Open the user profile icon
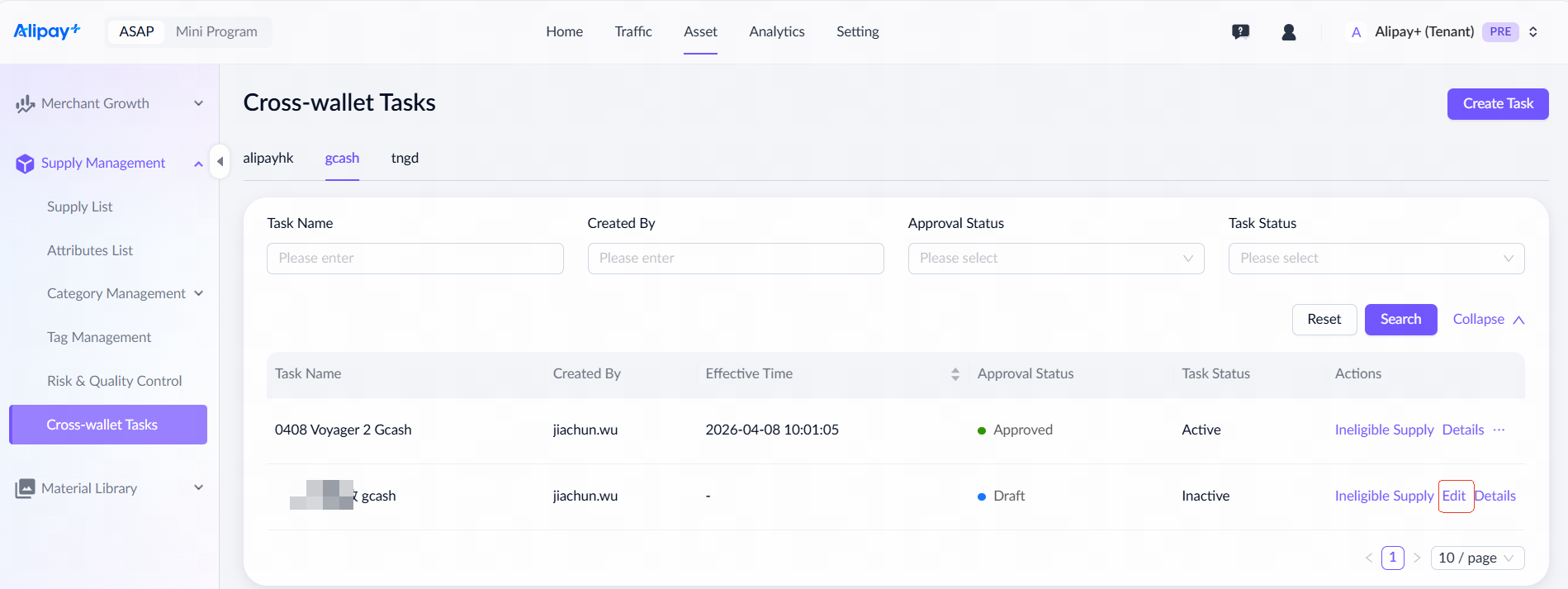This screenshot has height=589, width=1568. click(1288, 32)
